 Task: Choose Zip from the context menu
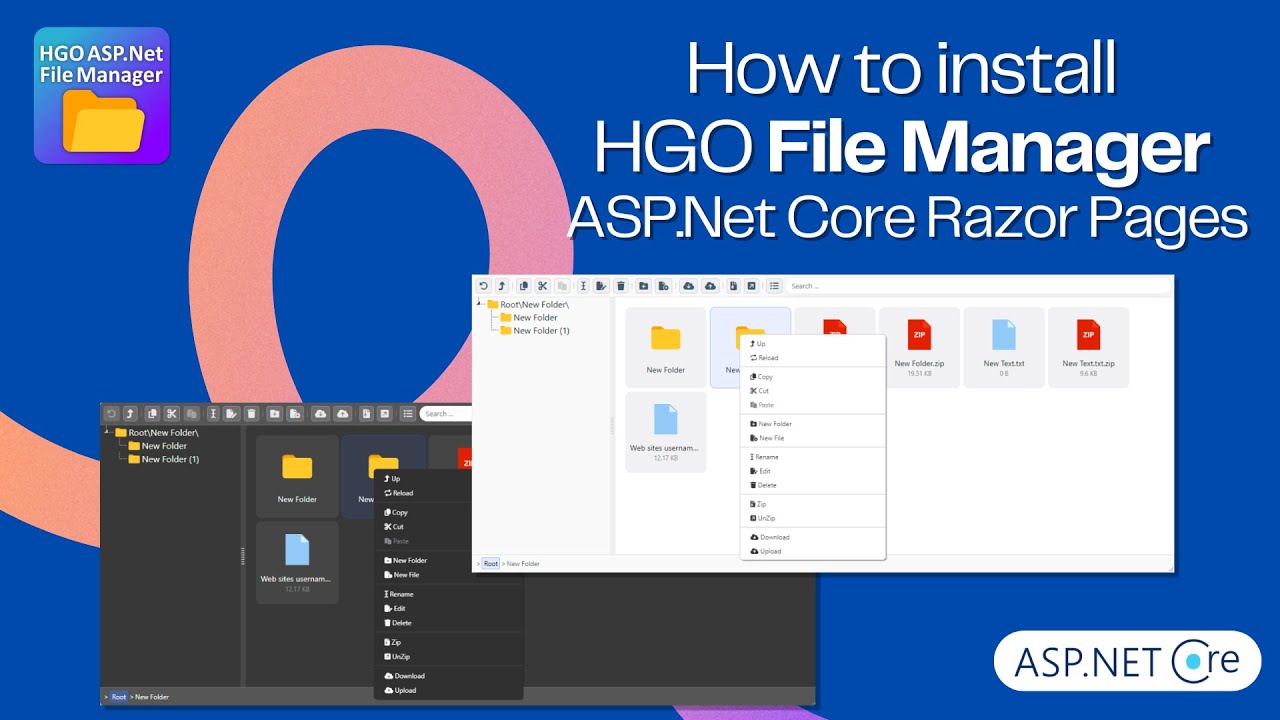click(x=760, y=504)
